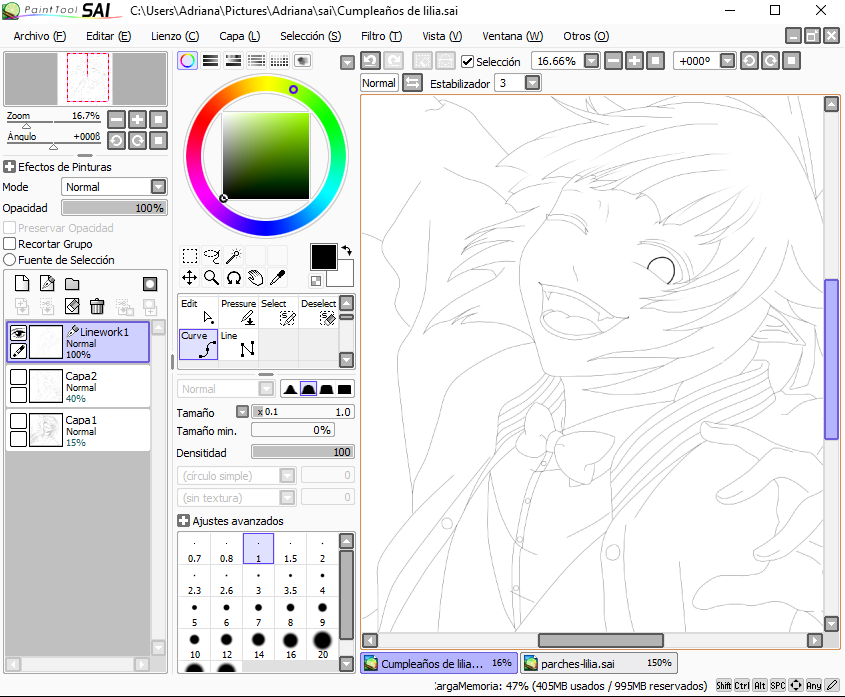Open the zoom percentage dropdown
845x697 pixels.
[x=591, y=60]
